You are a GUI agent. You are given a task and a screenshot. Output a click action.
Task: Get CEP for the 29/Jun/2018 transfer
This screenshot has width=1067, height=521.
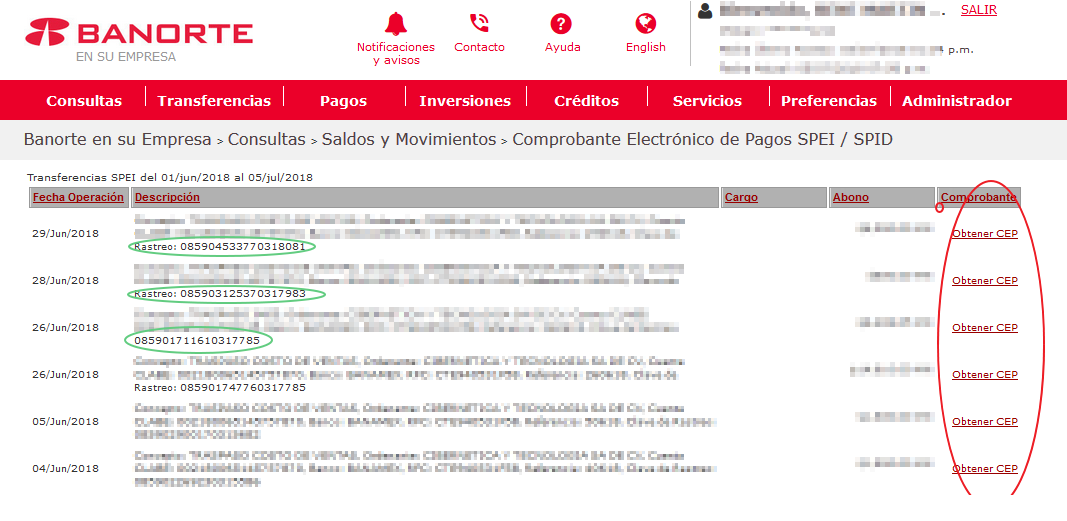click(x=985, y=233)
